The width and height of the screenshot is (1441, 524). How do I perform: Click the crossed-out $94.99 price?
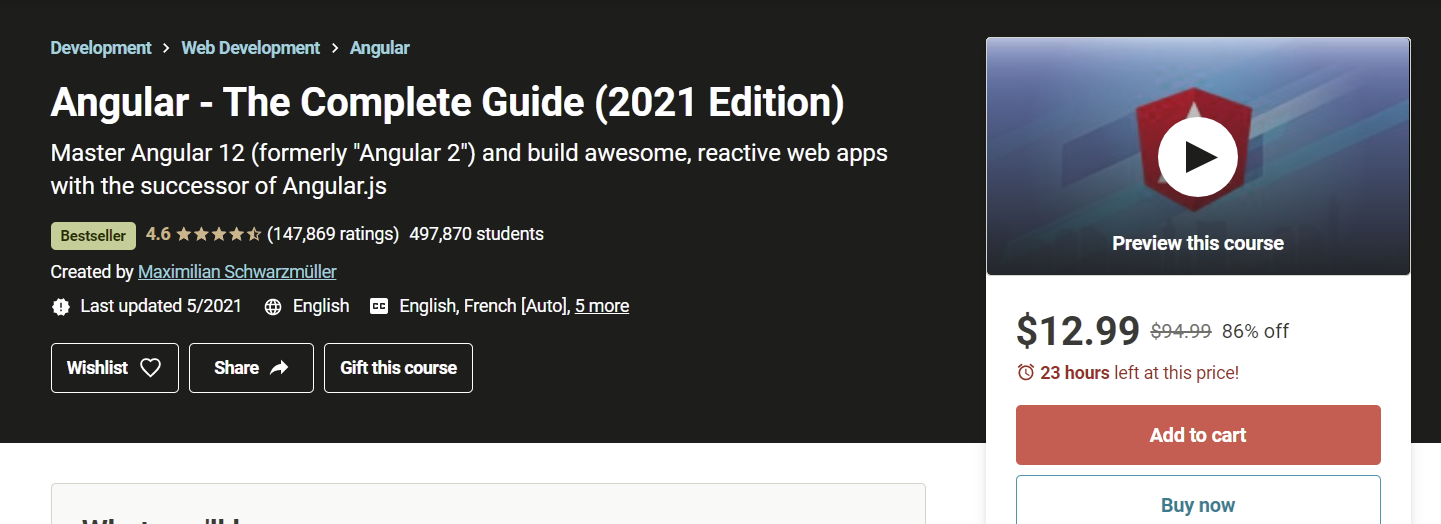(x=1181, y=332)
